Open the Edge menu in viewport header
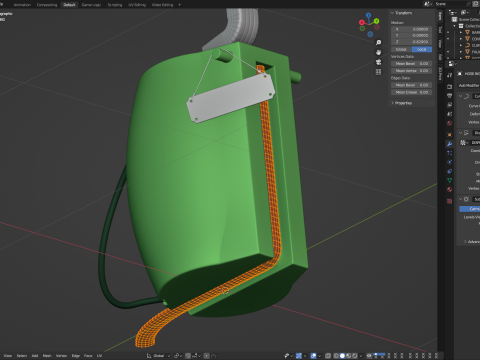 coord(76,356)
